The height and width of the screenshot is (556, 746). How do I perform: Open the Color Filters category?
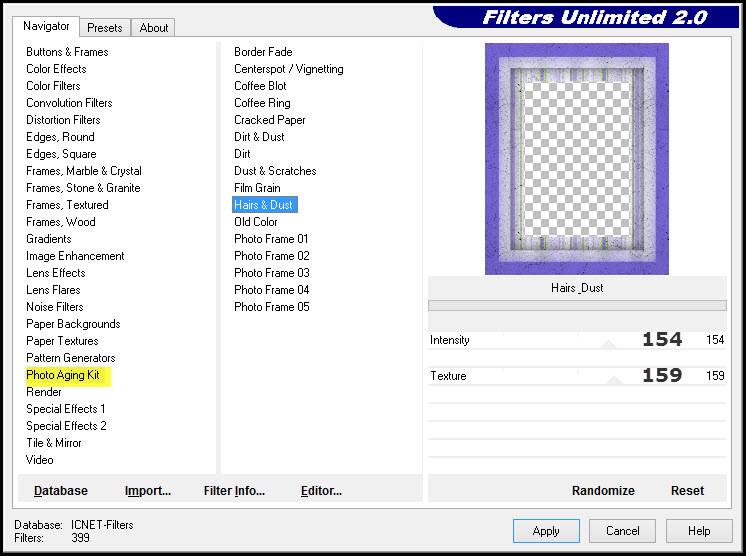[53, 86]
